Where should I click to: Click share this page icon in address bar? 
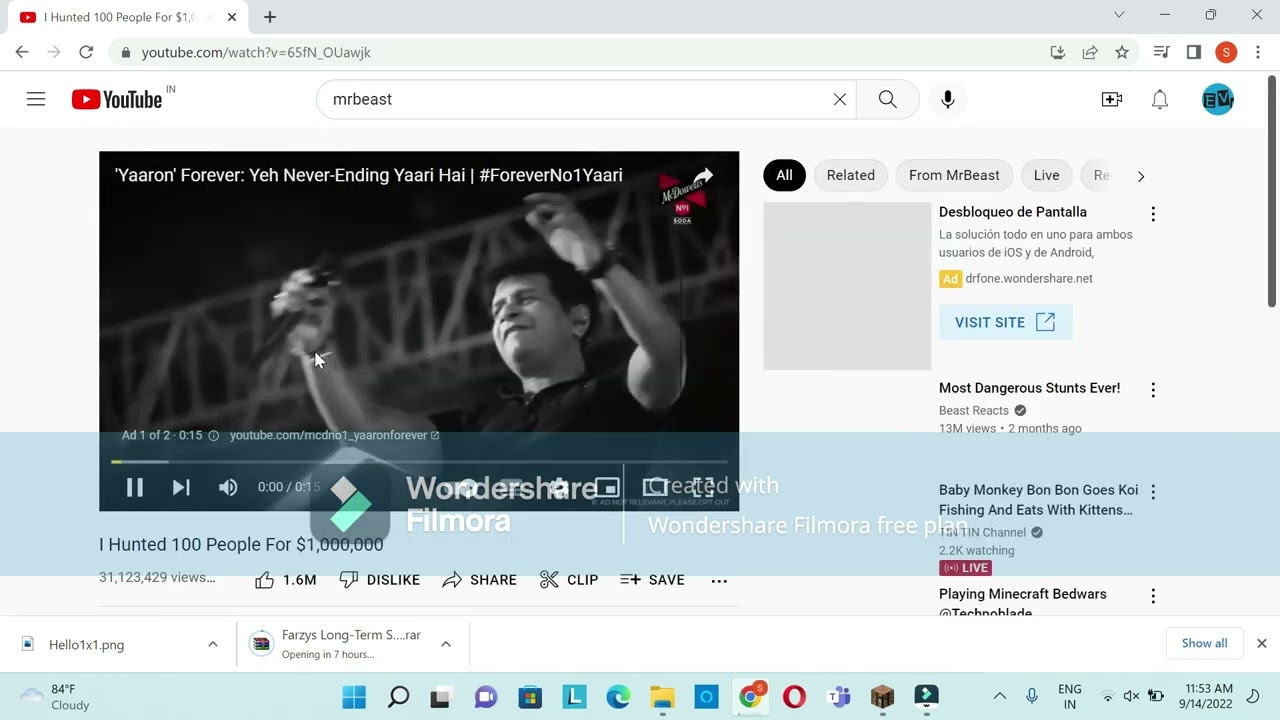click(x=1090, y=52)
